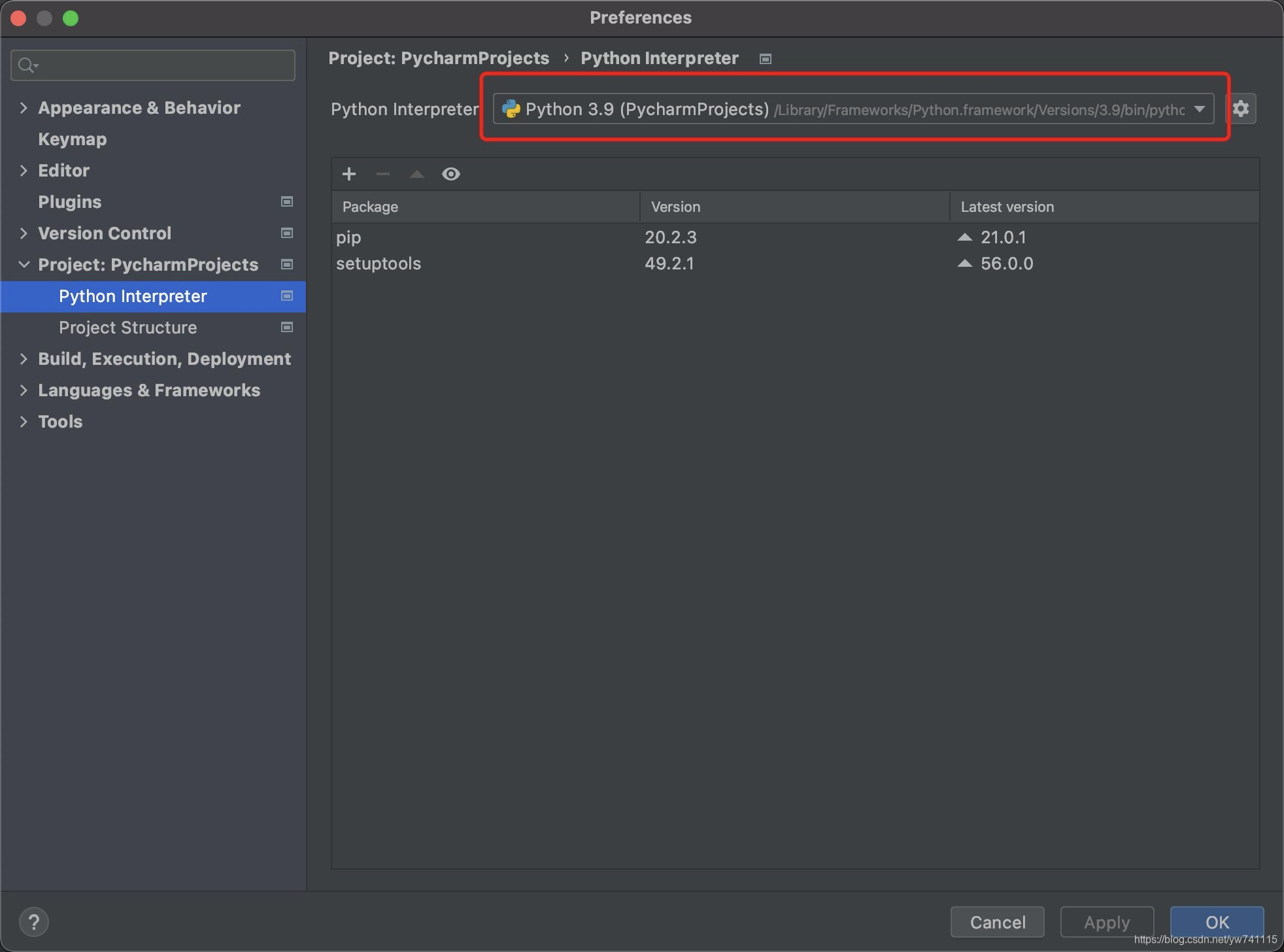Screen dimensions: 1284x952
Task: Click the remove package (-) icon
Action: (x=383, y=173)
